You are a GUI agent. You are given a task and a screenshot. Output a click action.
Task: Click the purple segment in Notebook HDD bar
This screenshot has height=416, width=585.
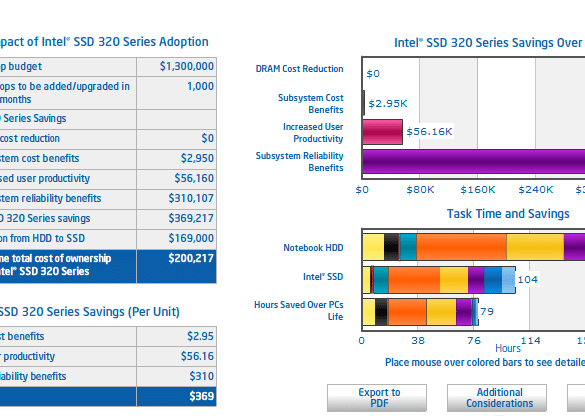[574, 247]
